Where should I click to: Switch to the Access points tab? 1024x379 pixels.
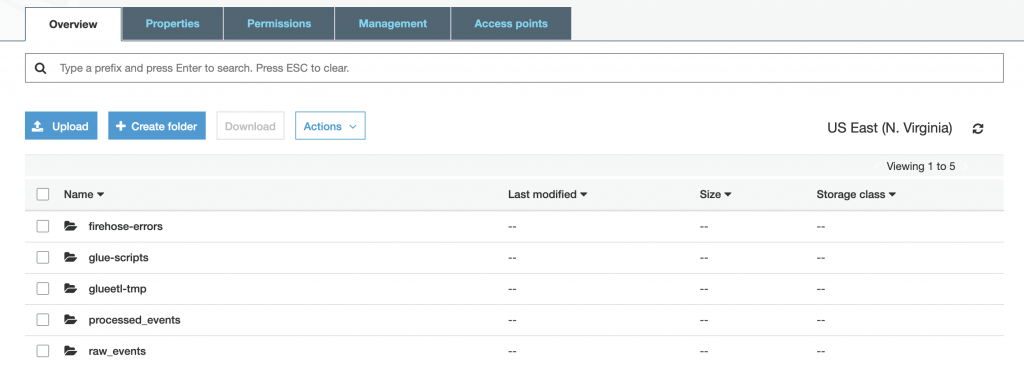point(511,24)
